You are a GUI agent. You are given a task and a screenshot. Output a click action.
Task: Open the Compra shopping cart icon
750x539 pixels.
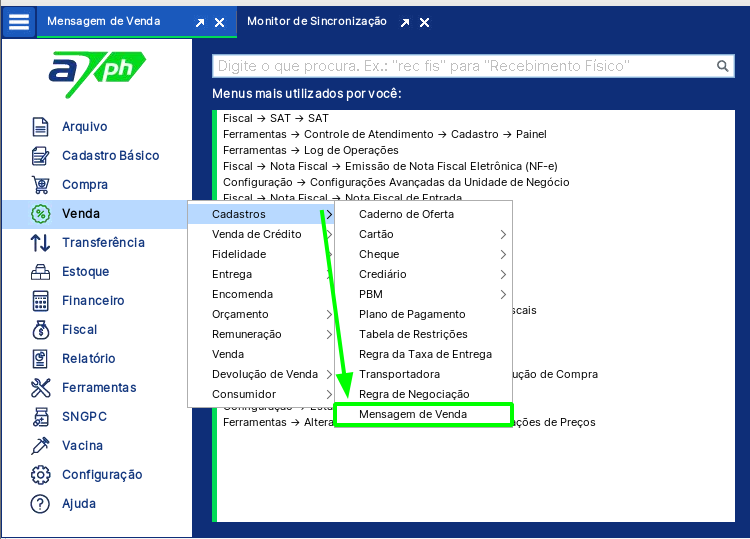(40, 185)
